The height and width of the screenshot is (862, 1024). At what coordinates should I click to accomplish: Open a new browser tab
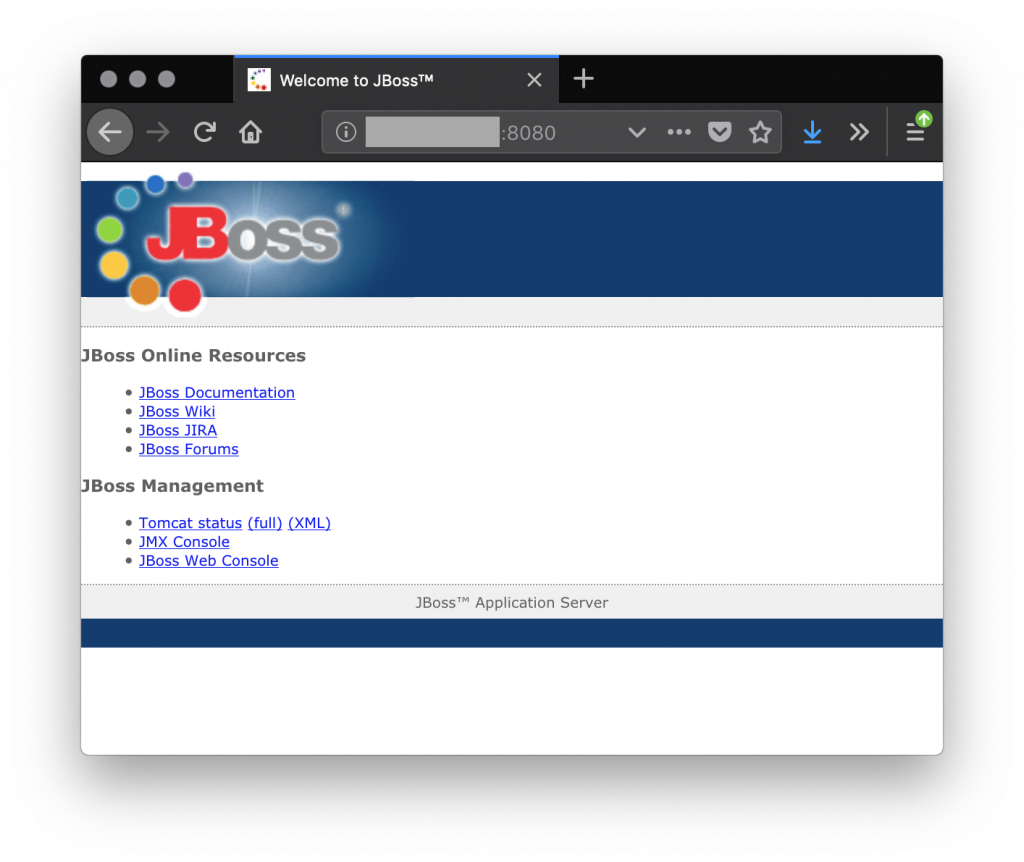(x=583, y=79)
